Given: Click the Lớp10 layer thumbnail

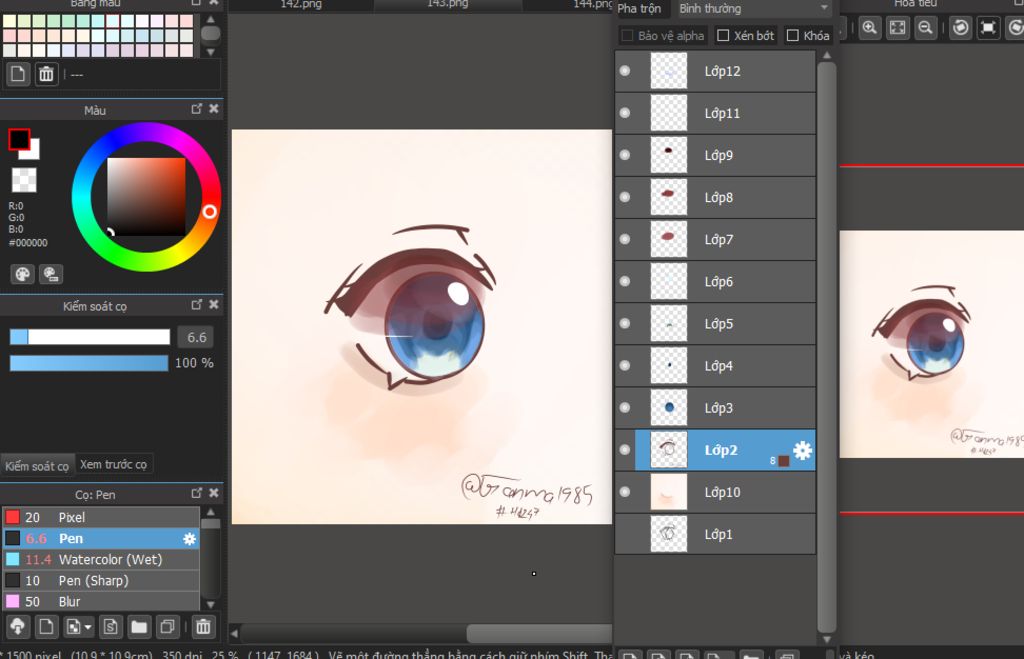Looking at the screenshot, I should pyautogui.click(x=669, y=492).
